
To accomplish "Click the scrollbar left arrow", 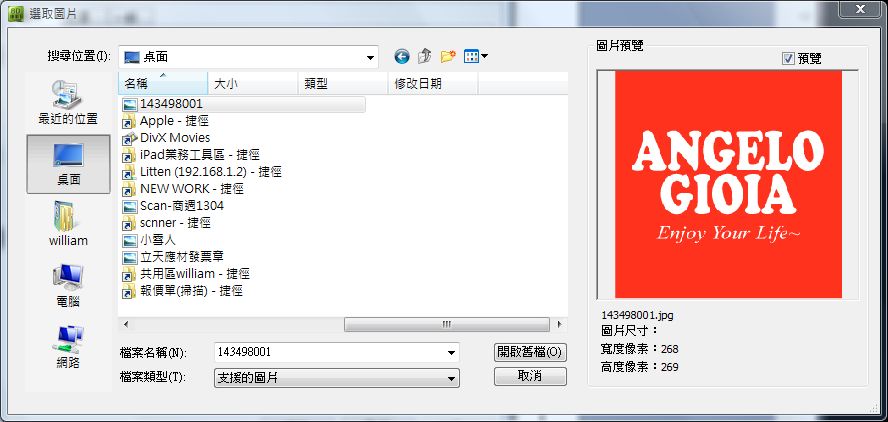I will click(126, 325).
